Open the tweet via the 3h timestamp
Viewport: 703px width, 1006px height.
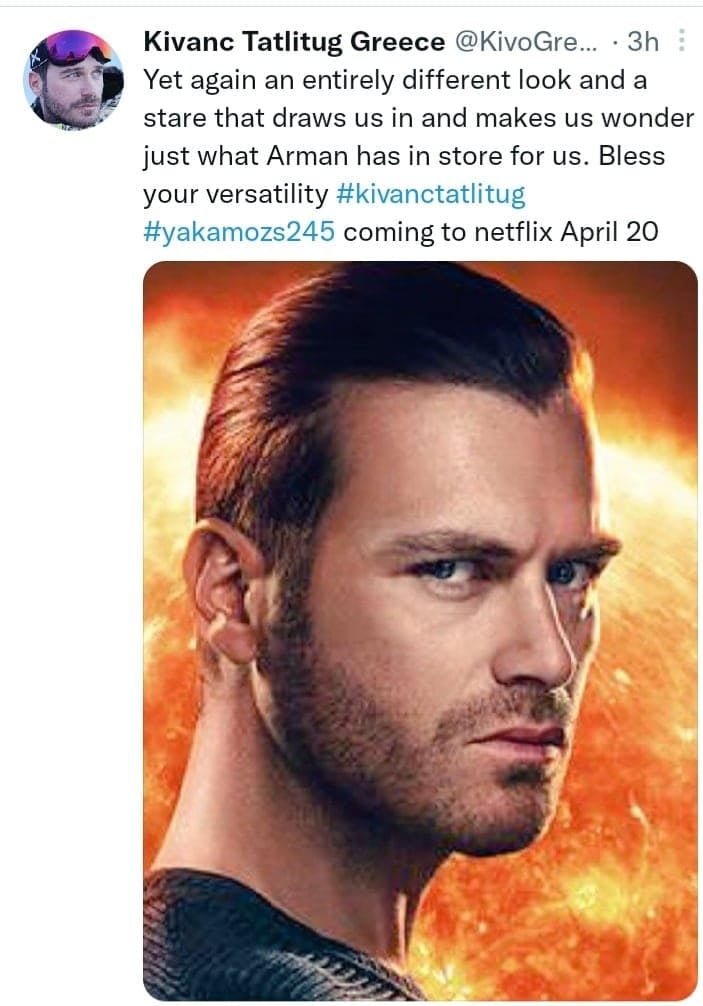tap(645, 42)
